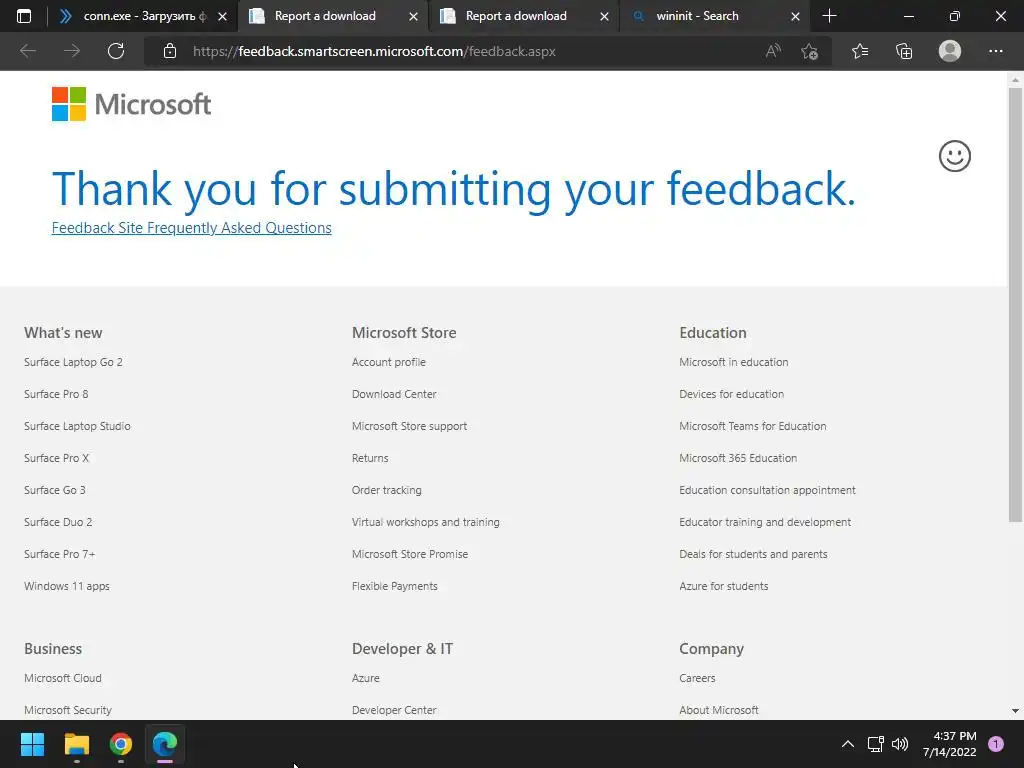Click the smiley feedback icon

click(x=955, y=156)
